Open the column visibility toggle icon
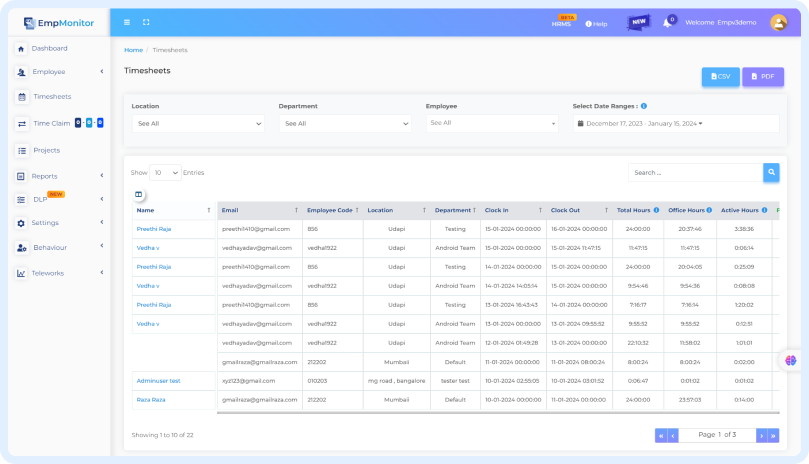 pyautogui.click(x=139, y=194)
